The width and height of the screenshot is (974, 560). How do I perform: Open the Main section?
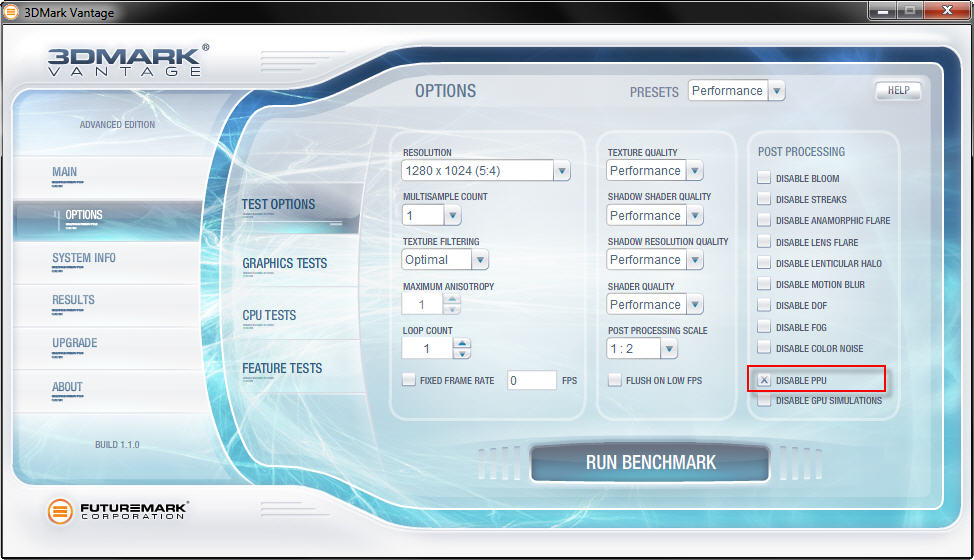pos(65,172)
